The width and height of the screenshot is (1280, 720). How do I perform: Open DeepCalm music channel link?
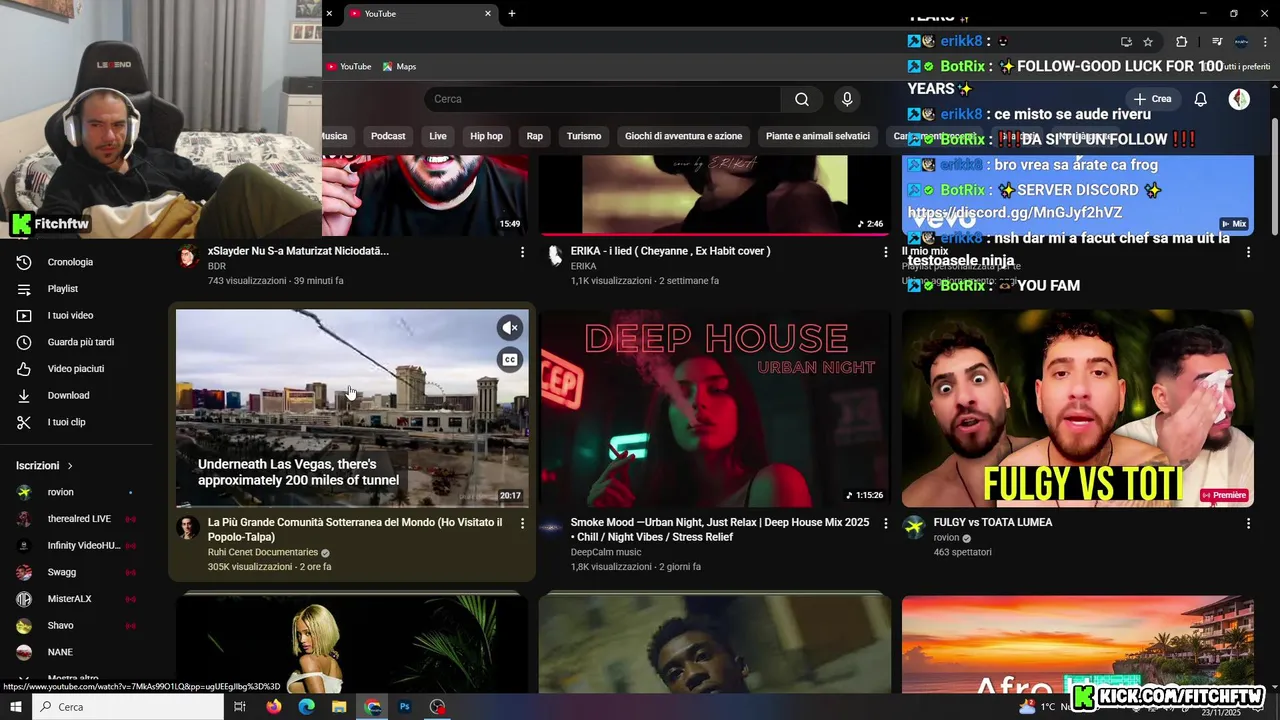point(606,553)
